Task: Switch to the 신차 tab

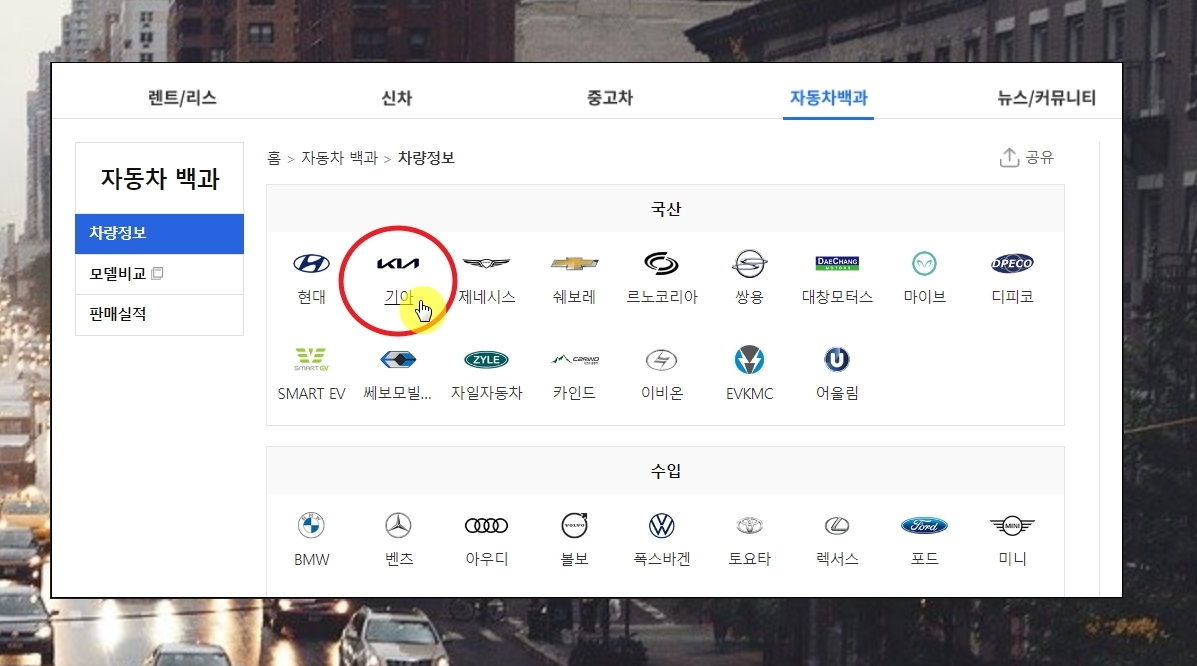Action: point(397,98)
